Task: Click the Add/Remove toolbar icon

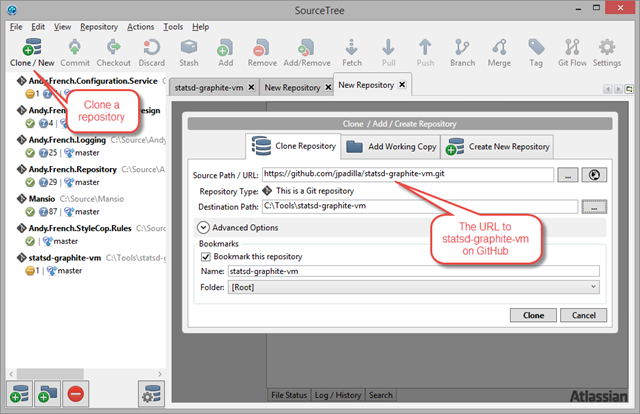Action: pos(307,47)
